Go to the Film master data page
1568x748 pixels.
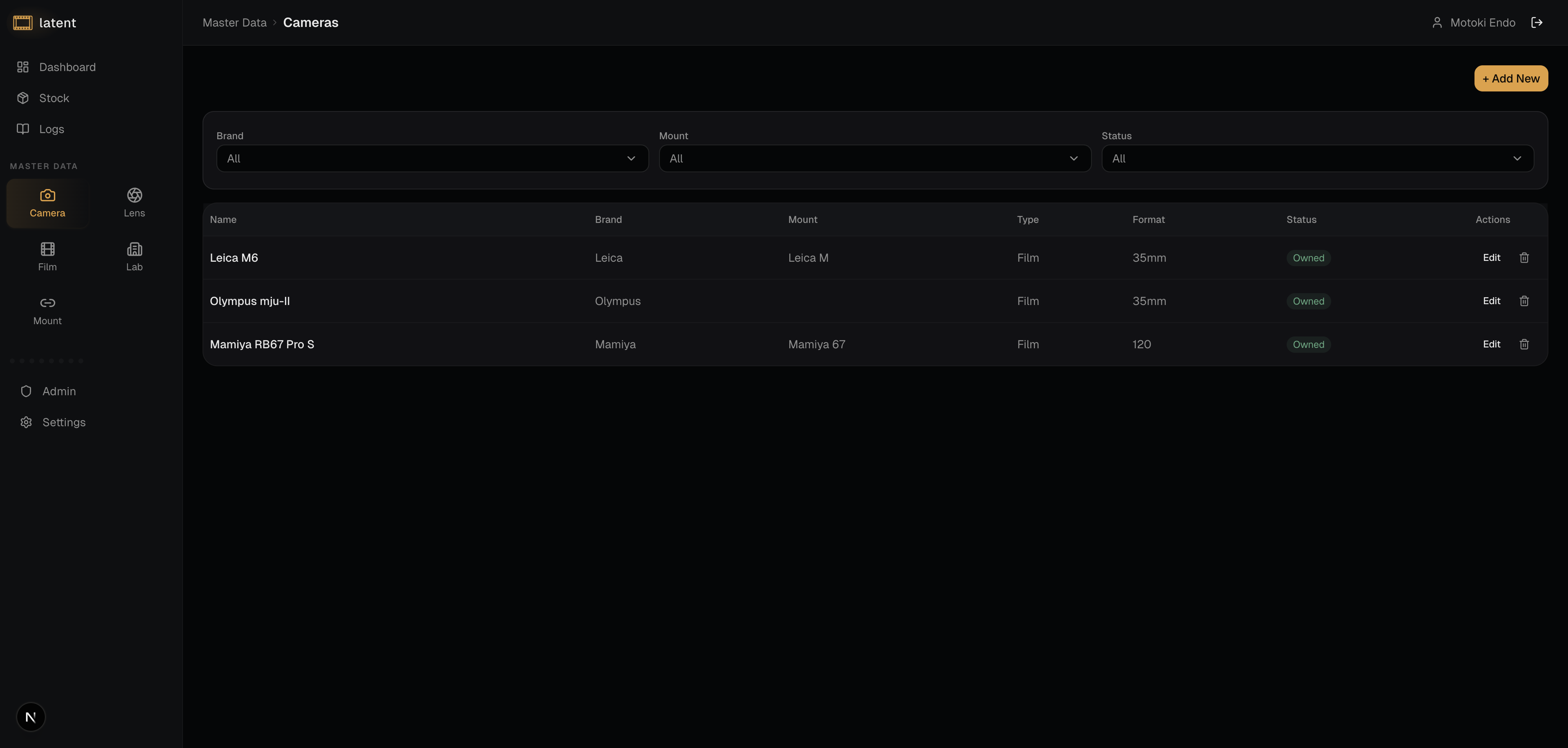click(x=47, y=256)
